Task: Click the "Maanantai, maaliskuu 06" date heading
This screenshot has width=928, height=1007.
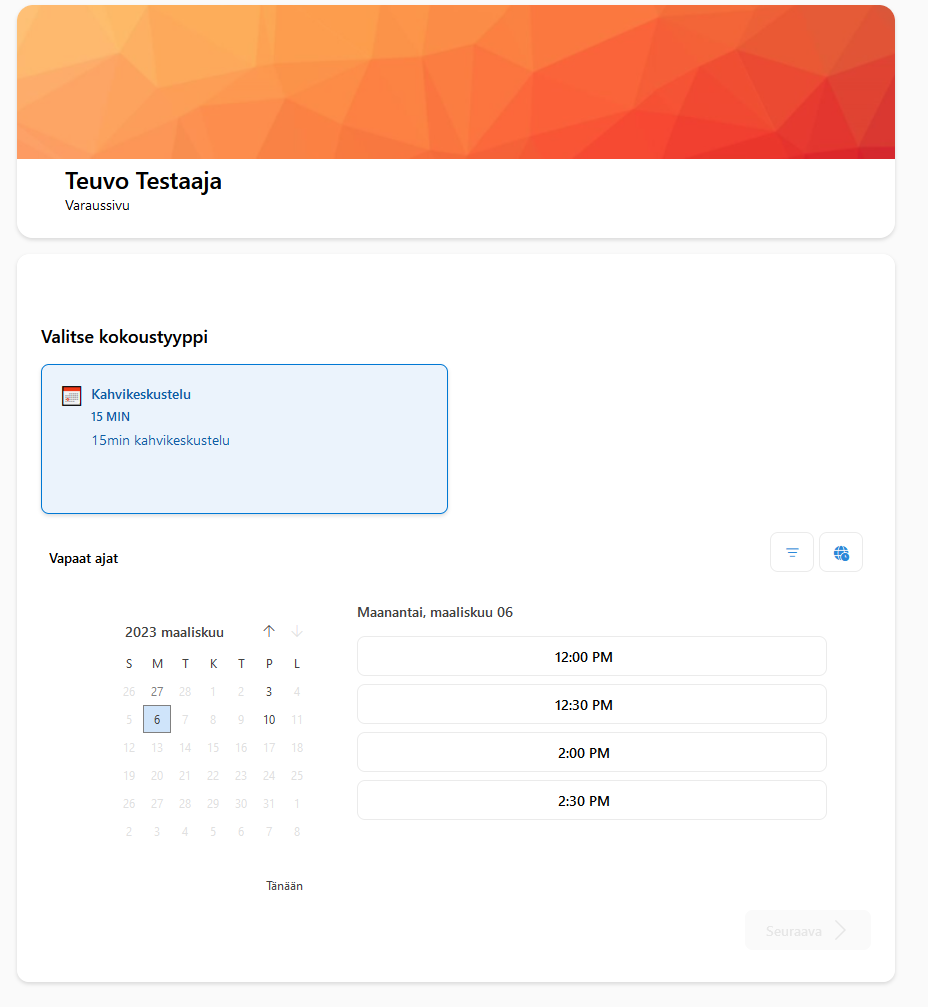Action: (x=435, y=612)
